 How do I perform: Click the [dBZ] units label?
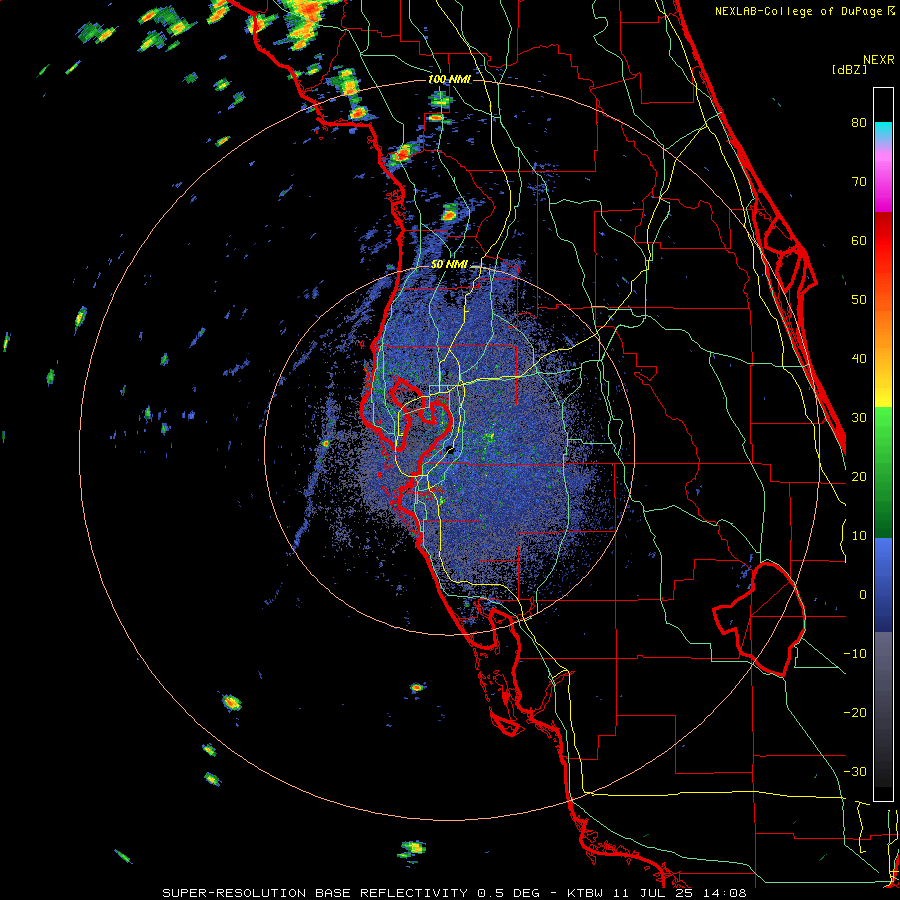tap(849, 69)
